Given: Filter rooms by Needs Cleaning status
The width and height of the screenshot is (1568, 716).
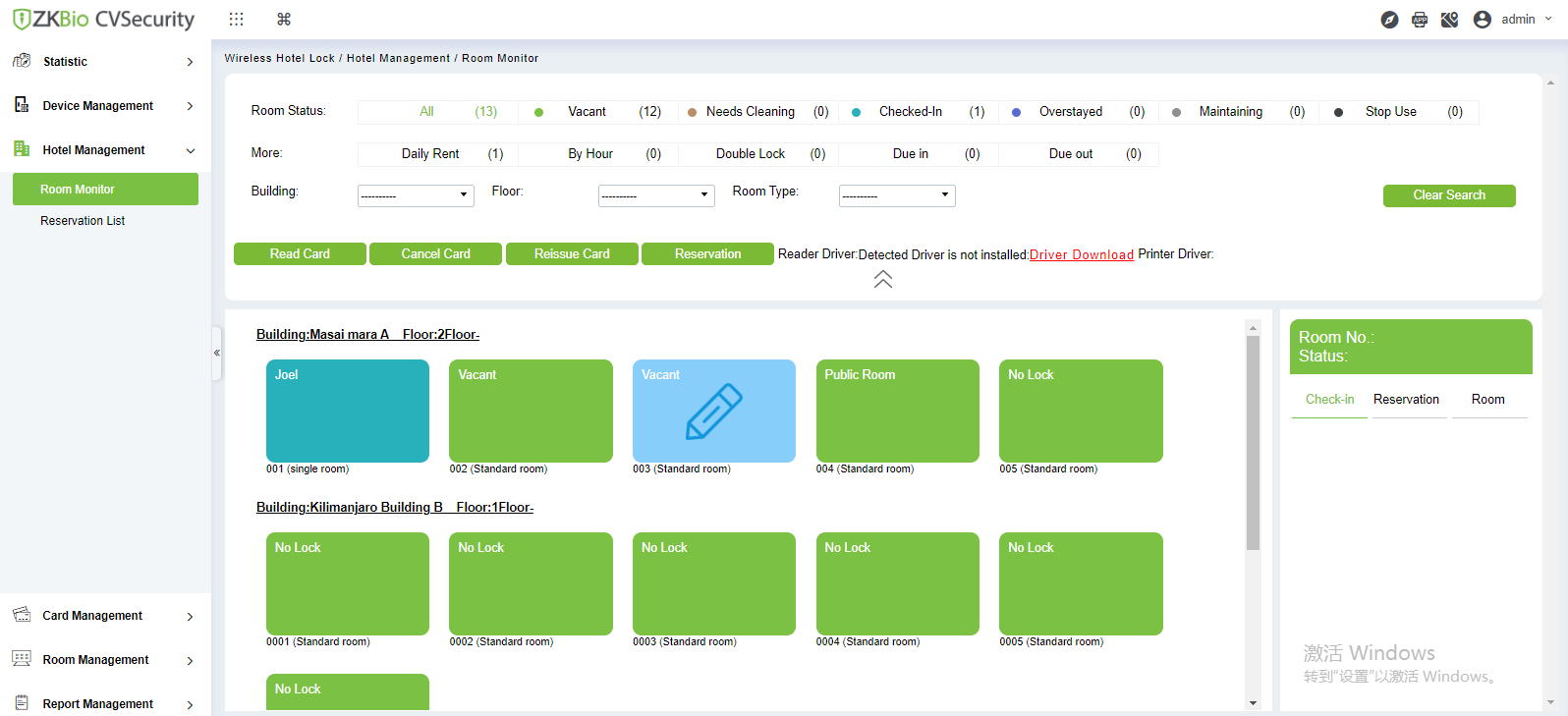Looking at the screenshot, I should coord(757,112).
